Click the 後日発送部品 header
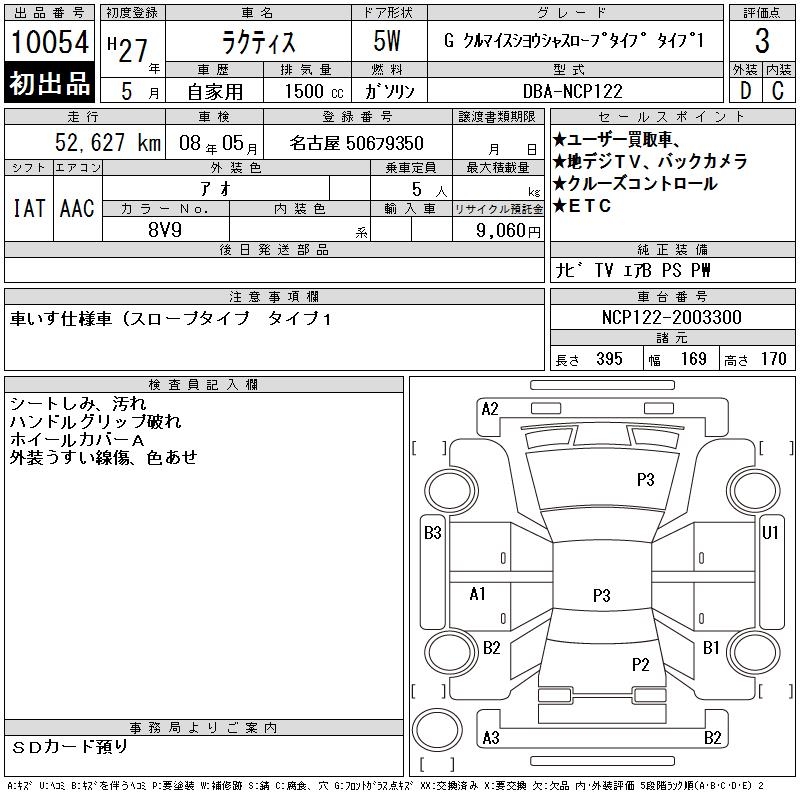Image resolution: width=800 pixels, height=800 pixels. pyautogui.click(x=274, y=249)
